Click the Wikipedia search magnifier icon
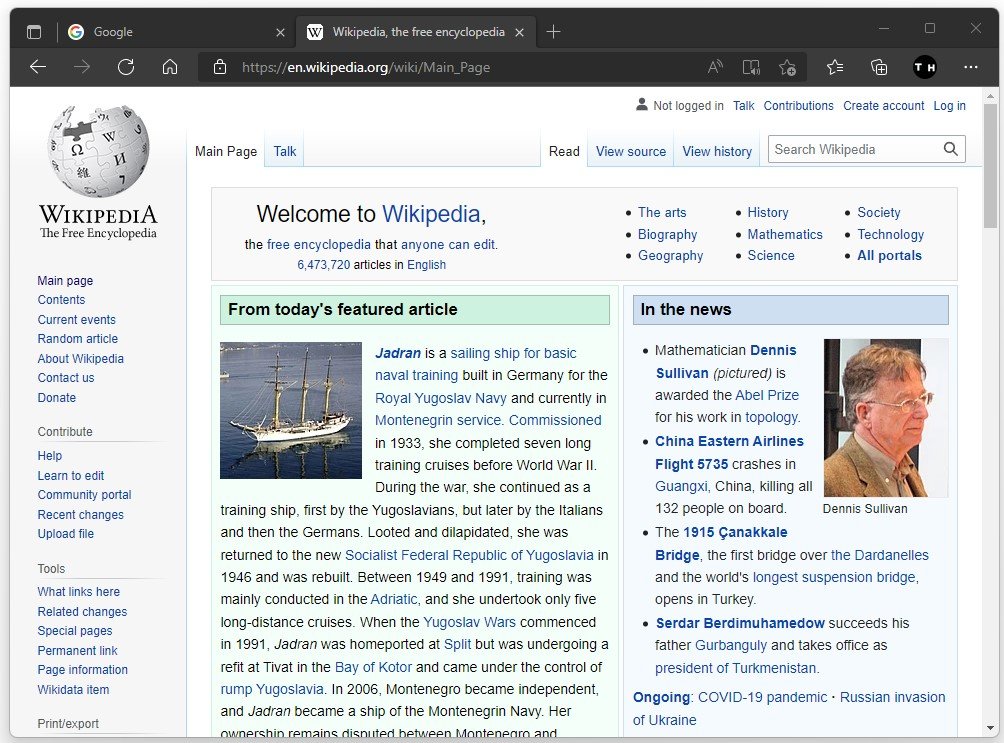Image resolution: width=1004 pixels, height=743 pixels. 951,149
